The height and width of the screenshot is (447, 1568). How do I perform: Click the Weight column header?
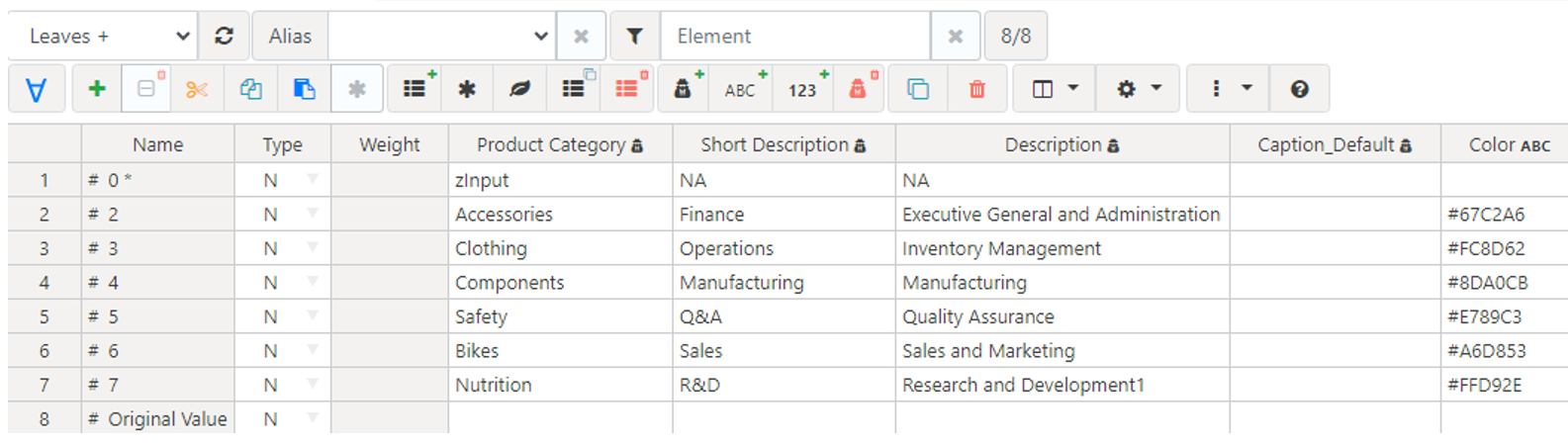click(x=390, y=144)
